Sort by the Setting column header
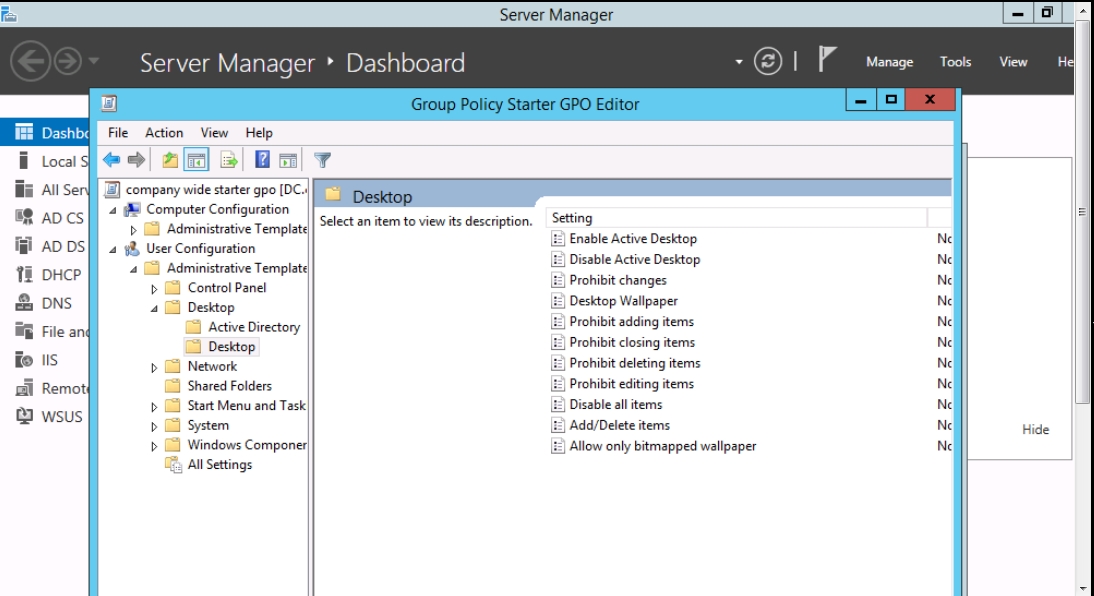 point(737,218)
